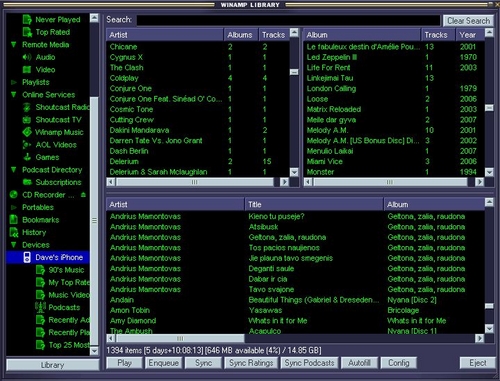The width and height of the screenshot is (500, 381).
Task: Open the History icon
Action: pyautogui.click(x=14, y=232)
